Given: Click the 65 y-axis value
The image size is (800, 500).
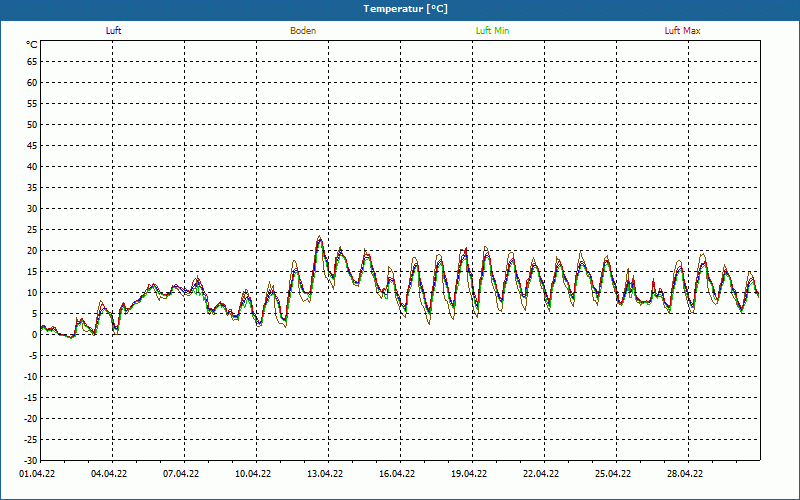Looking at the screenshot, I should (32, 62).
